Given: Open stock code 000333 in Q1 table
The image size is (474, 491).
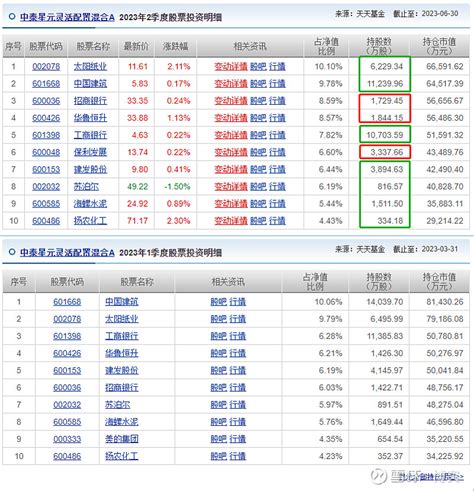Looking at the screenshot, I should tap(67, 439).
